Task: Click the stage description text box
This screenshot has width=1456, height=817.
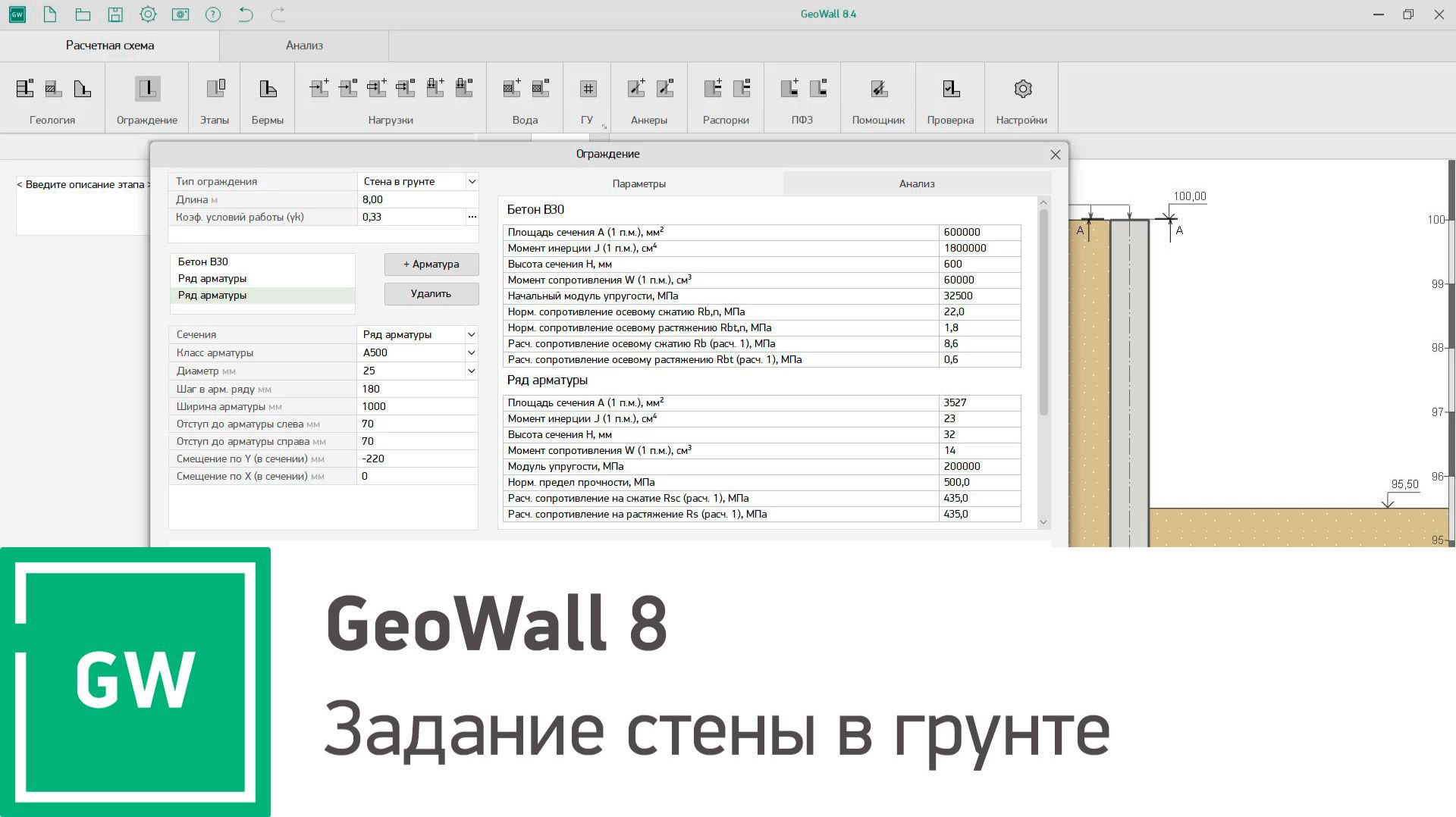Action: pos(83,205)
